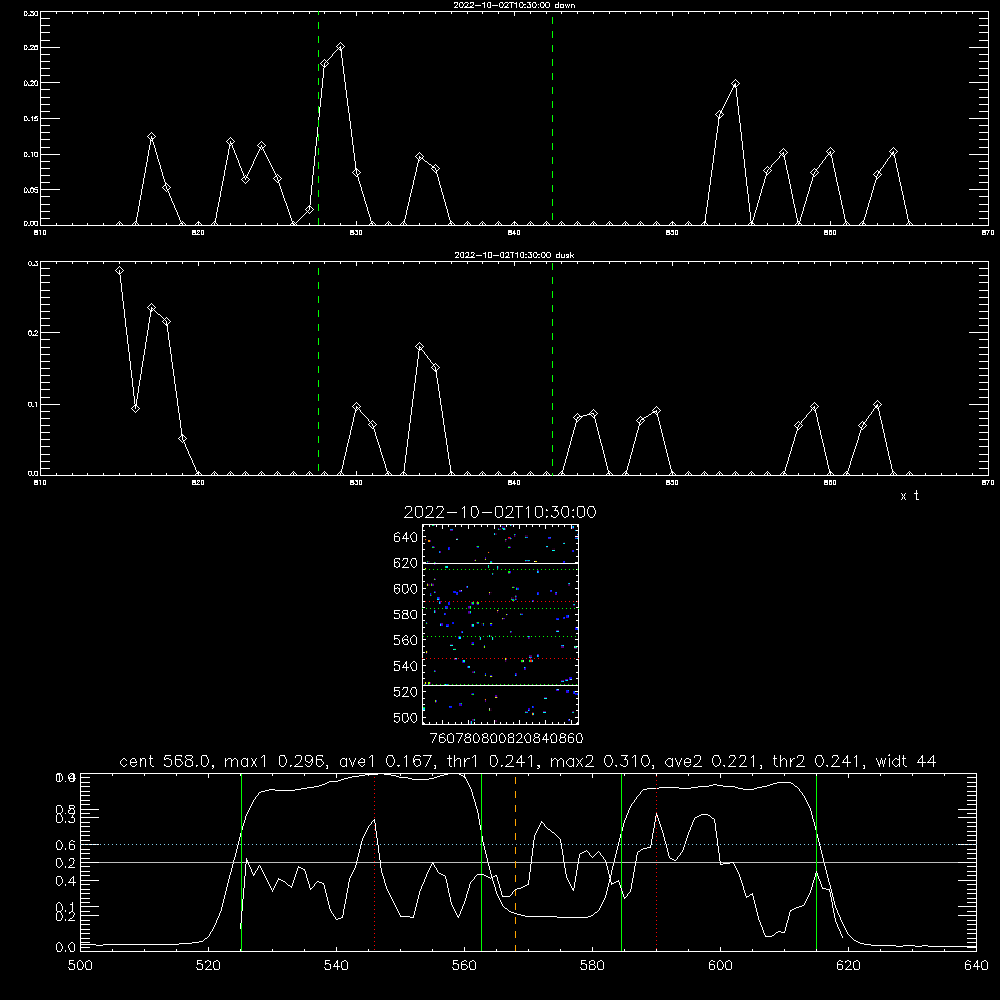Click the '560' x-axis label of the bottom plot
The width and height of the screenshot is (1000, 1000).
(x=464, y=966)
